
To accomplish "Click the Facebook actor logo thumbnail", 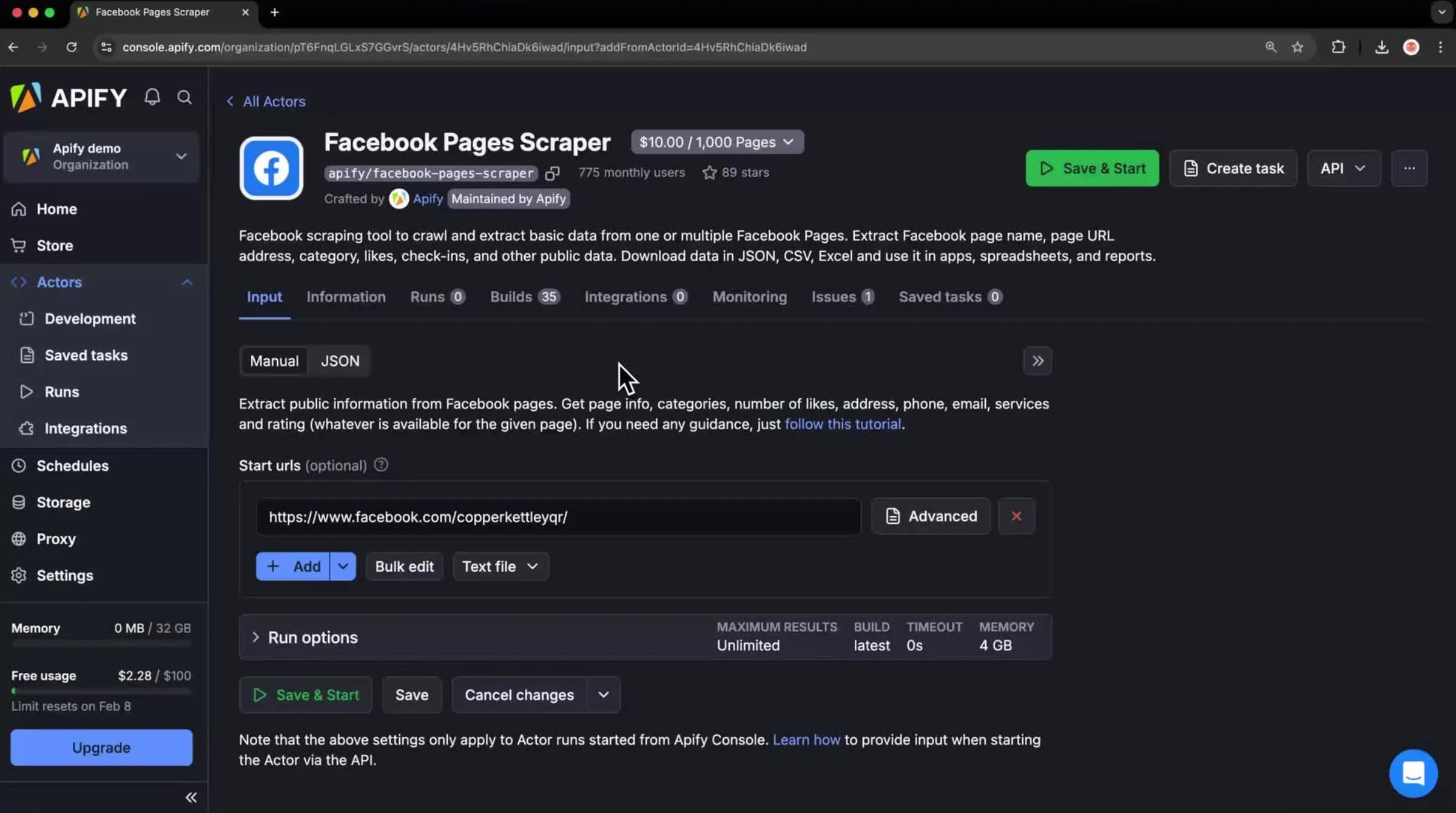I will point(271,168).
